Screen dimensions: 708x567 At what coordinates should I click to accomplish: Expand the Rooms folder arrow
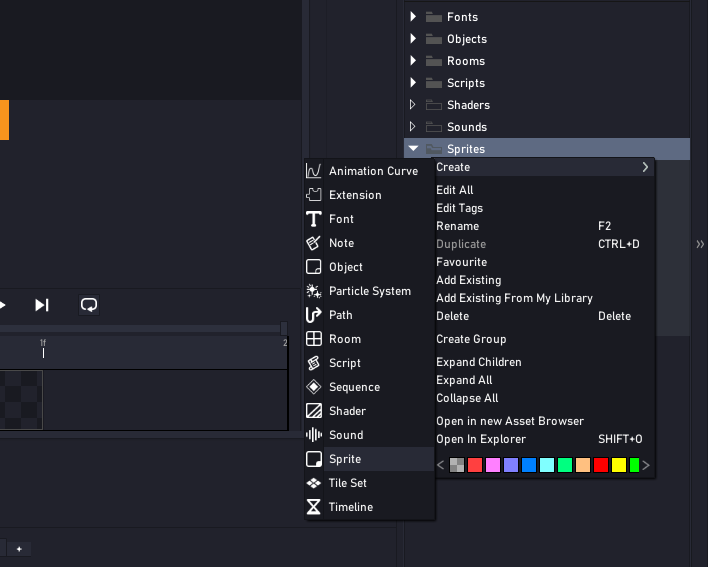coord(413,60)
